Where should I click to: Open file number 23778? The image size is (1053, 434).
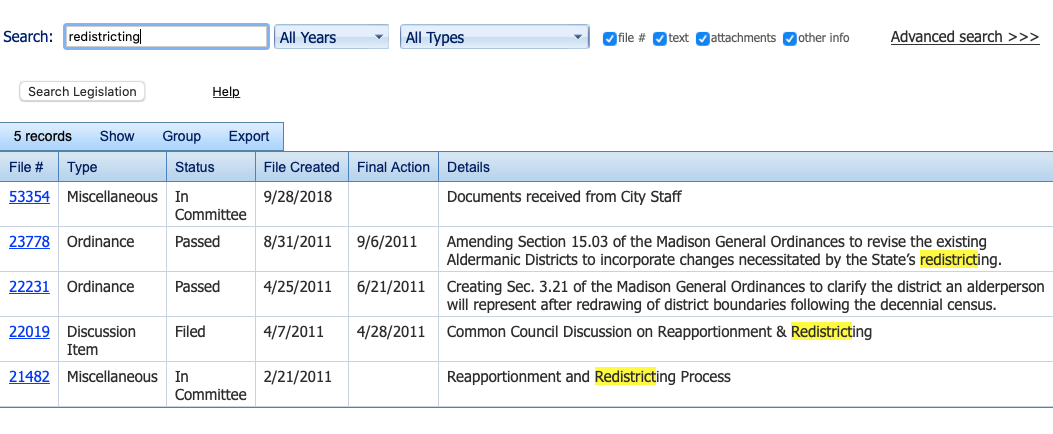[x=30, y=242]
